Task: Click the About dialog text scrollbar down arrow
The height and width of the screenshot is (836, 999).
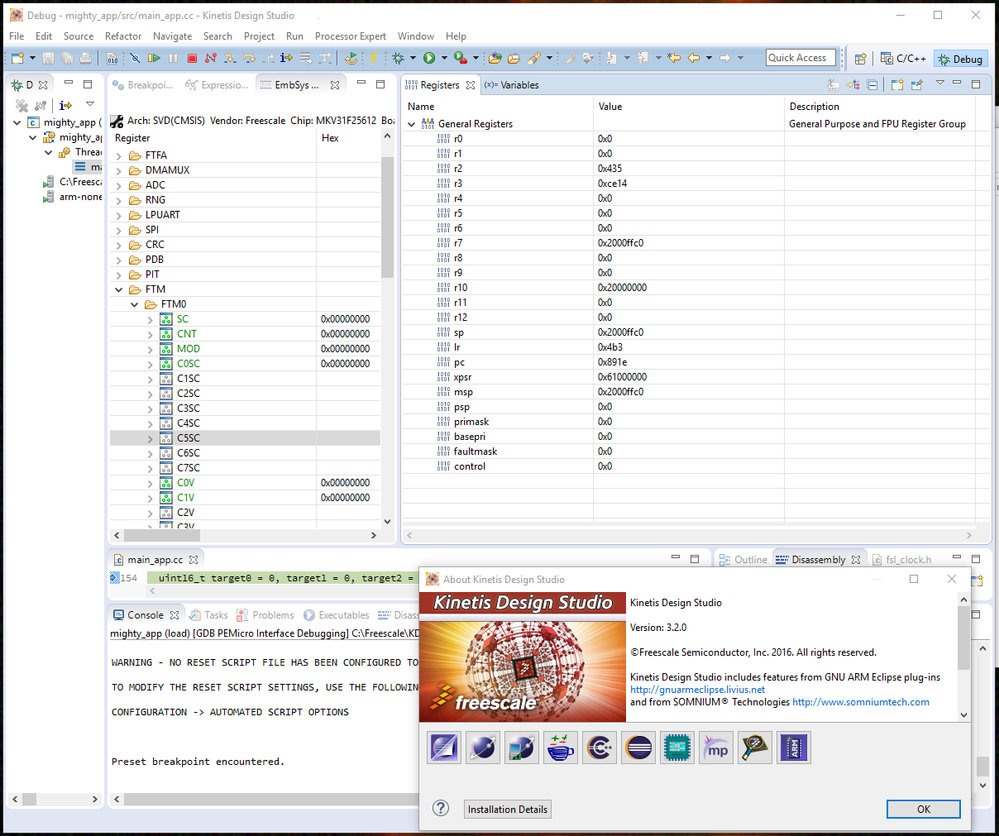Action: [x=963, y=715]
